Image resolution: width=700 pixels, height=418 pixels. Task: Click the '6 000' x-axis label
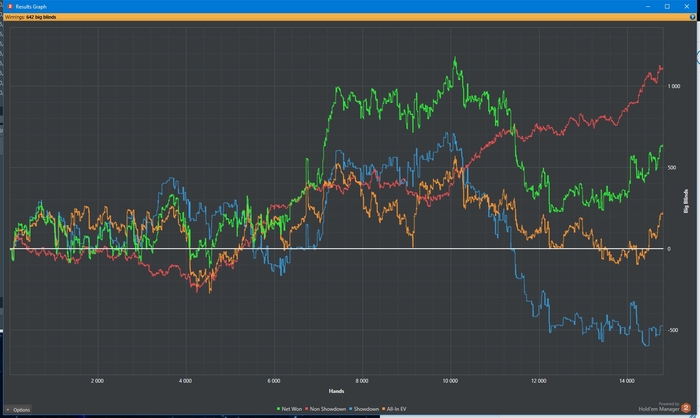274,381
